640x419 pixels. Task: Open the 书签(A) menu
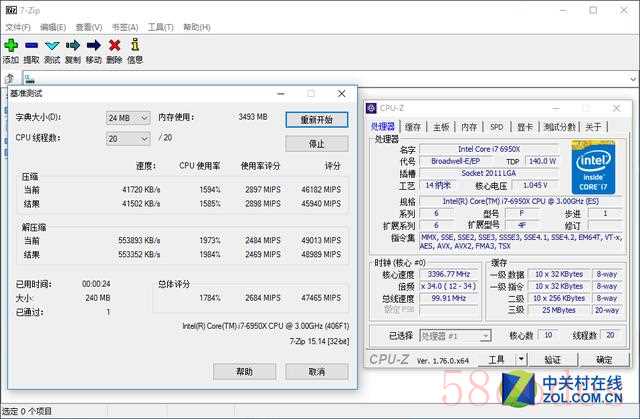pyautogui.click(x=125, y=27)
